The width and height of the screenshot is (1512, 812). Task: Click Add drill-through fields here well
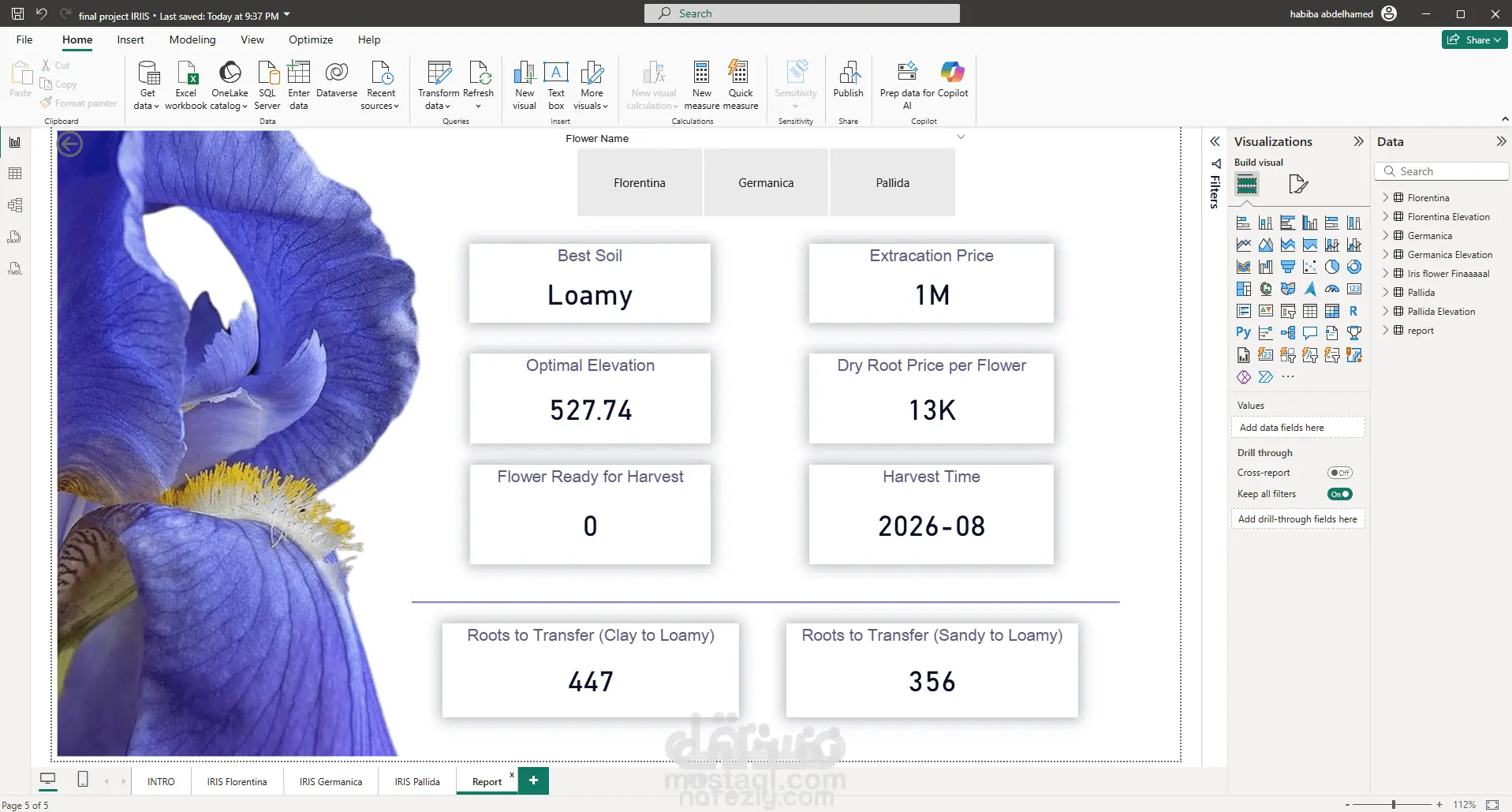(x=1297, y=519)
